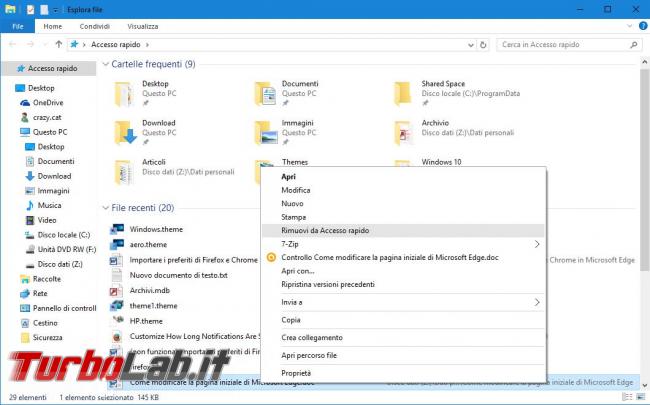Switch to details view in status bar
Viewport: 650px width, 405px height.
[627, 397]
